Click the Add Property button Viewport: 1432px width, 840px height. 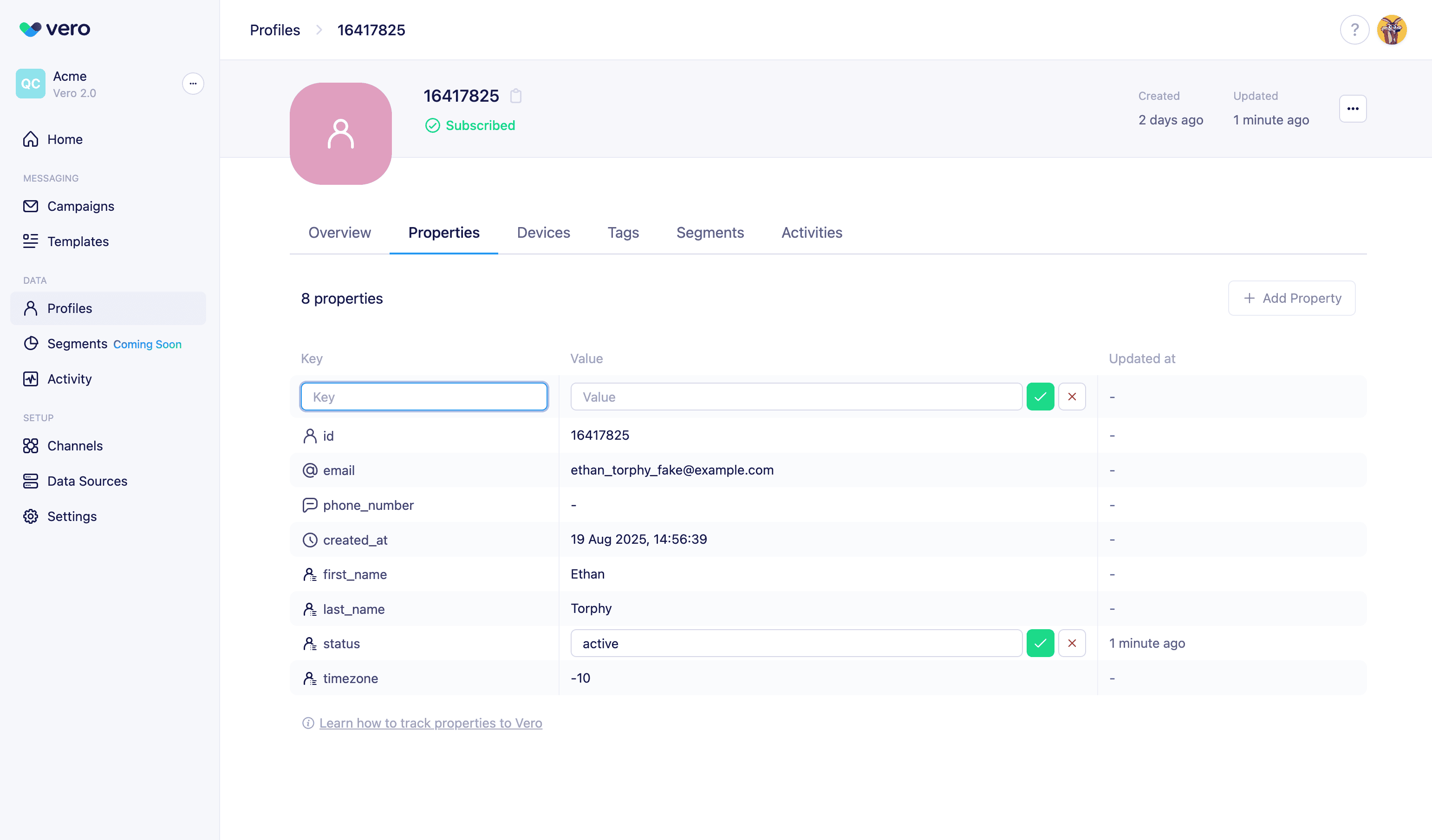tap(1292, 299)
